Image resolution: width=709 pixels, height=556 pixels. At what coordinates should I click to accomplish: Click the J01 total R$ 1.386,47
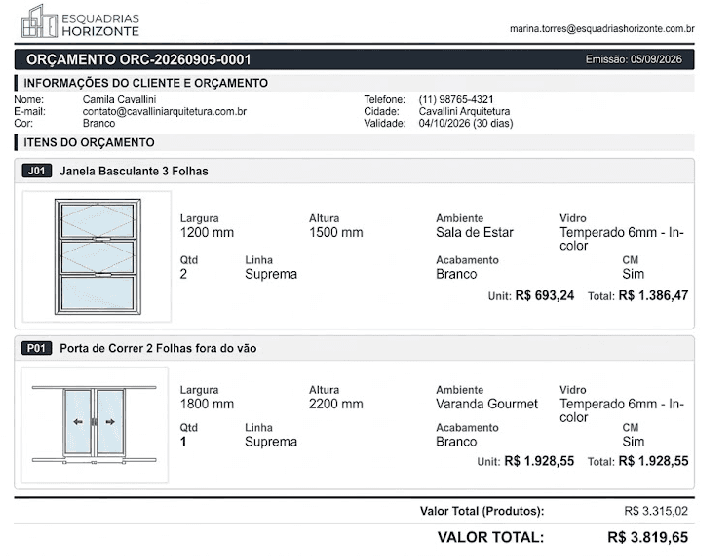point(653,295)
